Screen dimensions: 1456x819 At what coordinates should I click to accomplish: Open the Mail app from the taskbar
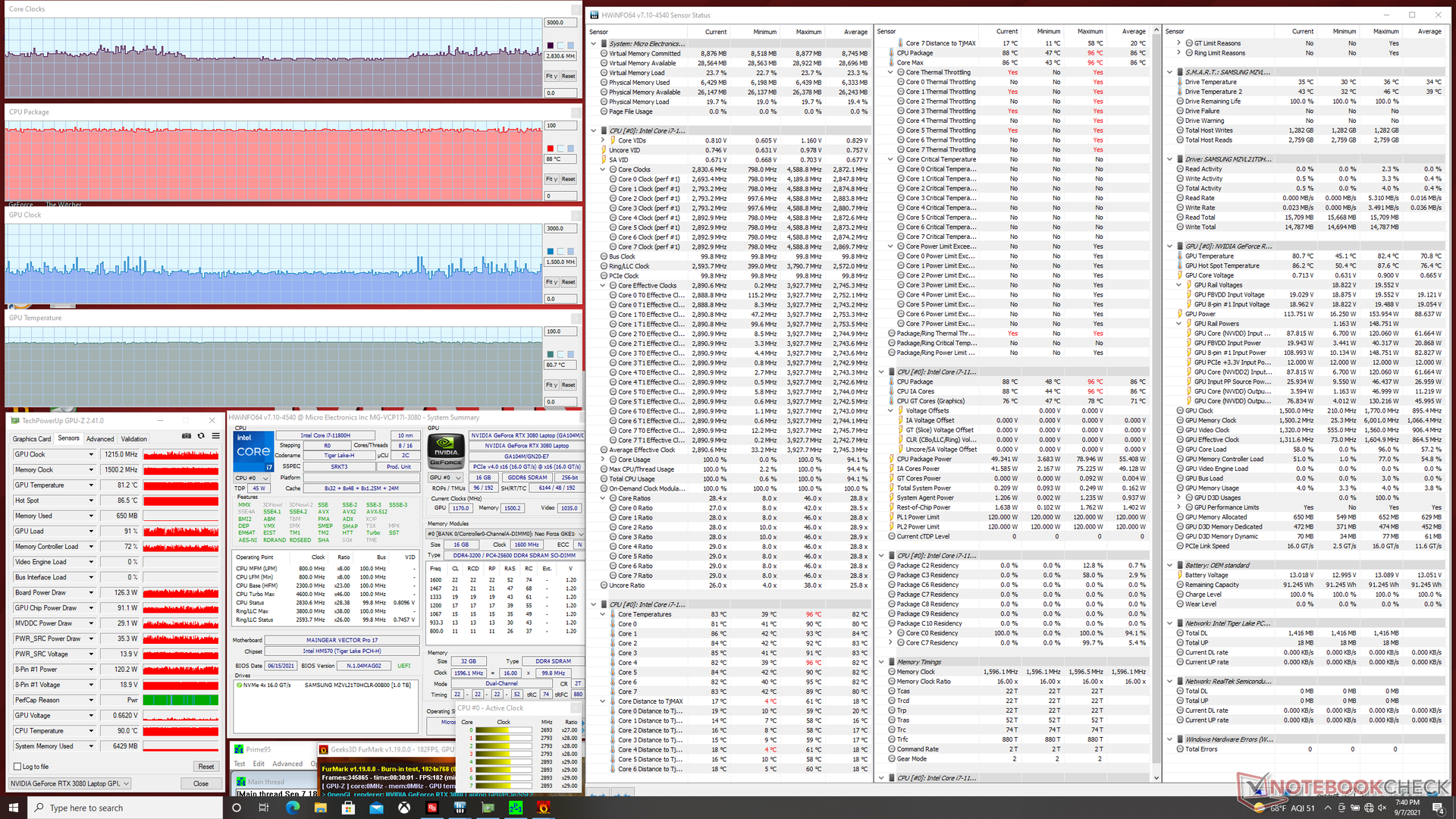(376, 808)
